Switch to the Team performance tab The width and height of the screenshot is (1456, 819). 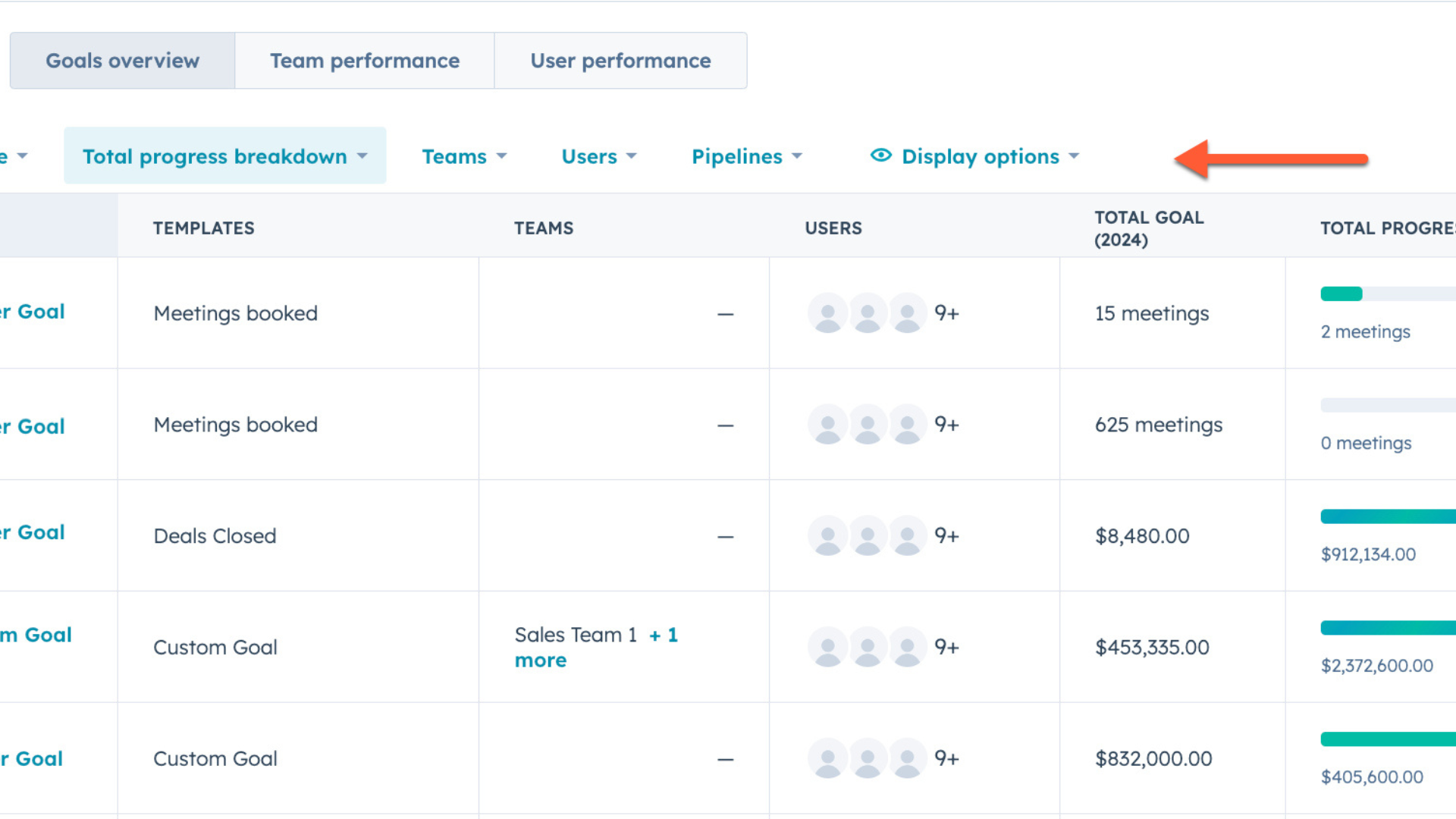[365, 61]
